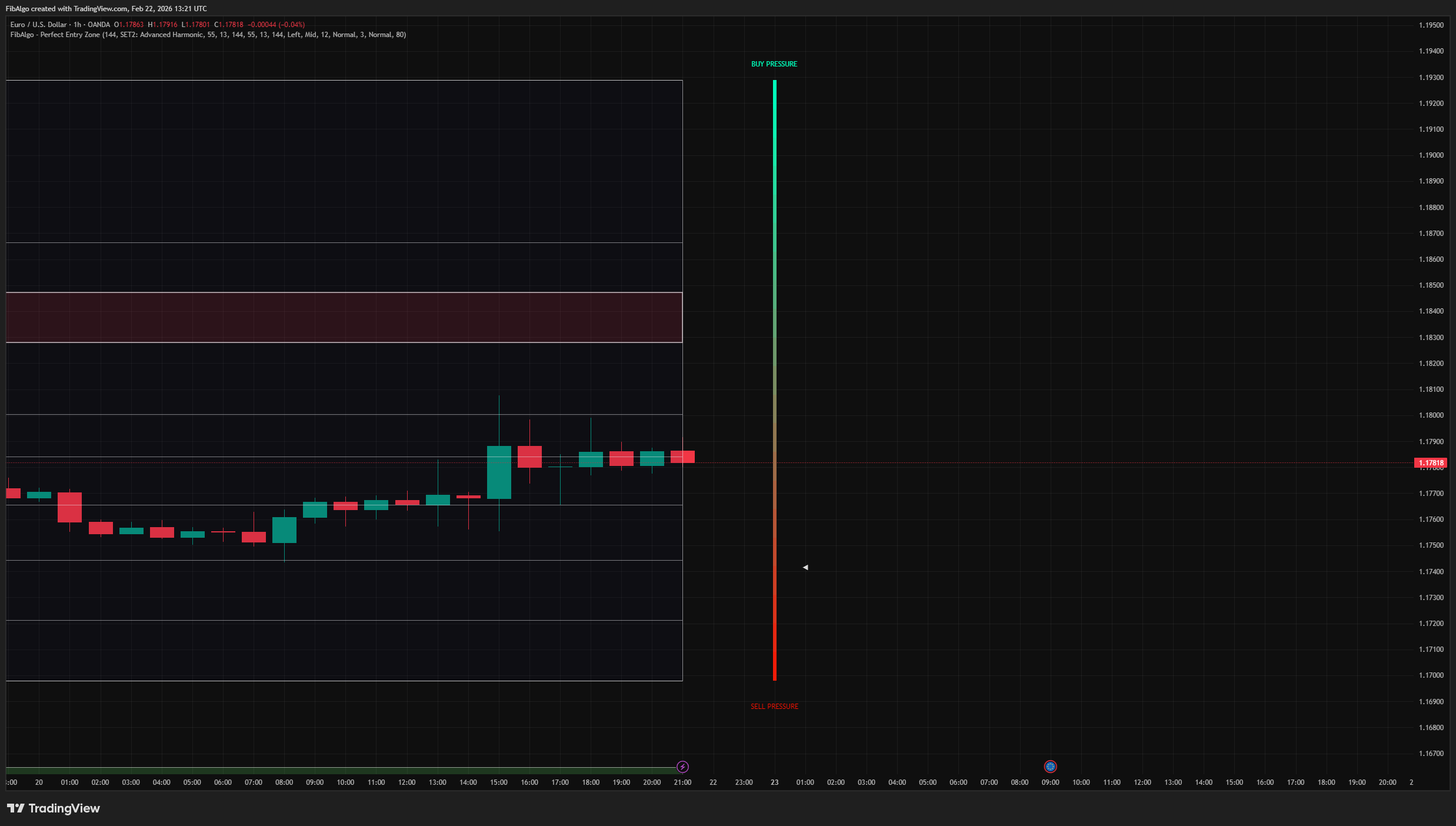1456x826 pixels.
Task: Click the SELL PRESSURE label below the gradient bar
Action: [774, 707]
